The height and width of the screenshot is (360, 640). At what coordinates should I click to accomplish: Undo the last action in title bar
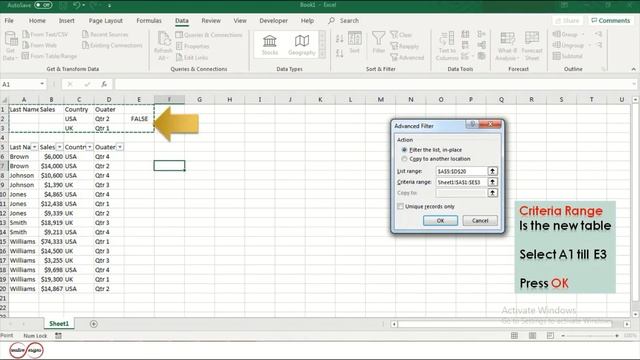tap(76, 5)
